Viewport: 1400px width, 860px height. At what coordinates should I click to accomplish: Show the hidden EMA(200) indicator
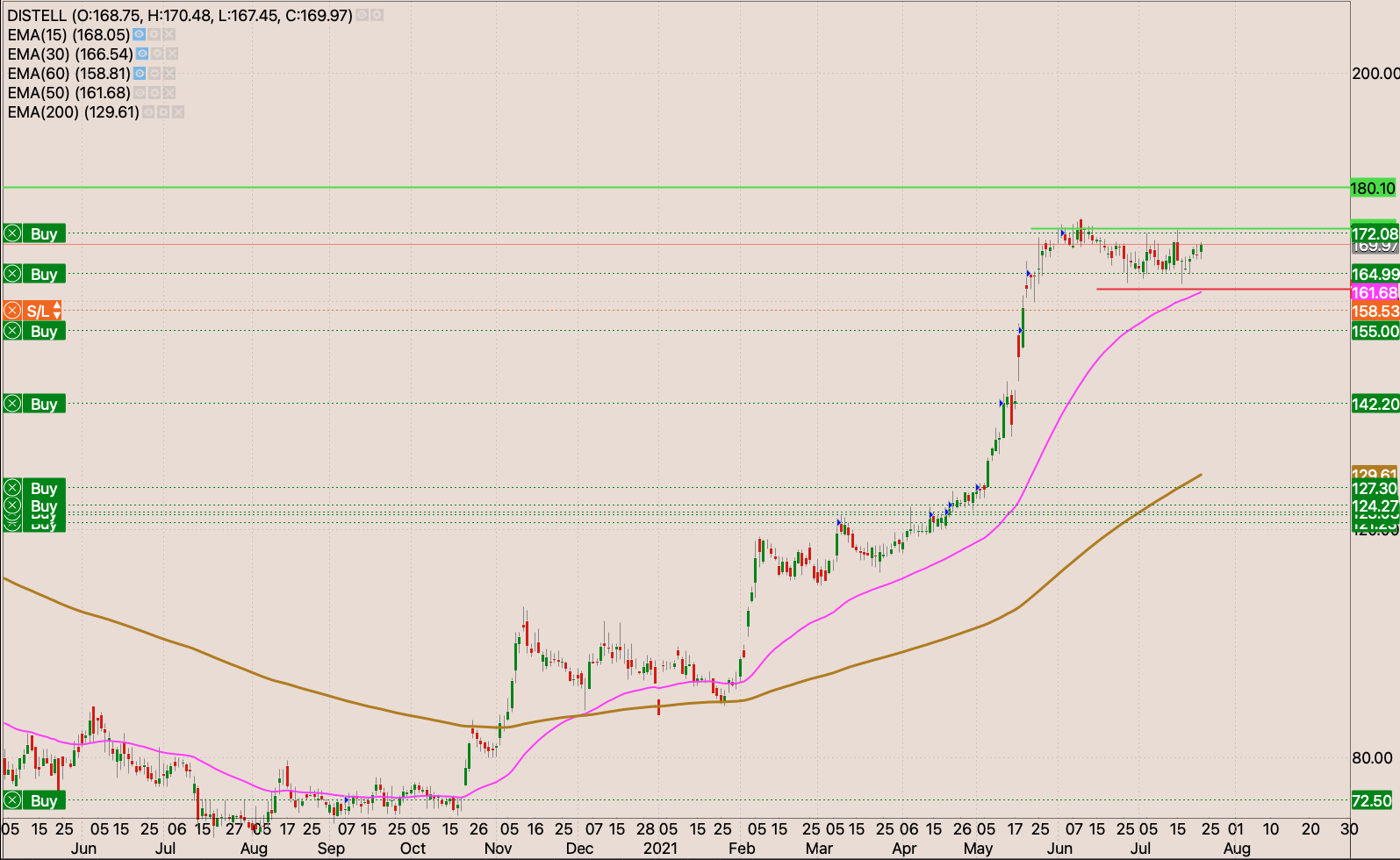(148, 112)
